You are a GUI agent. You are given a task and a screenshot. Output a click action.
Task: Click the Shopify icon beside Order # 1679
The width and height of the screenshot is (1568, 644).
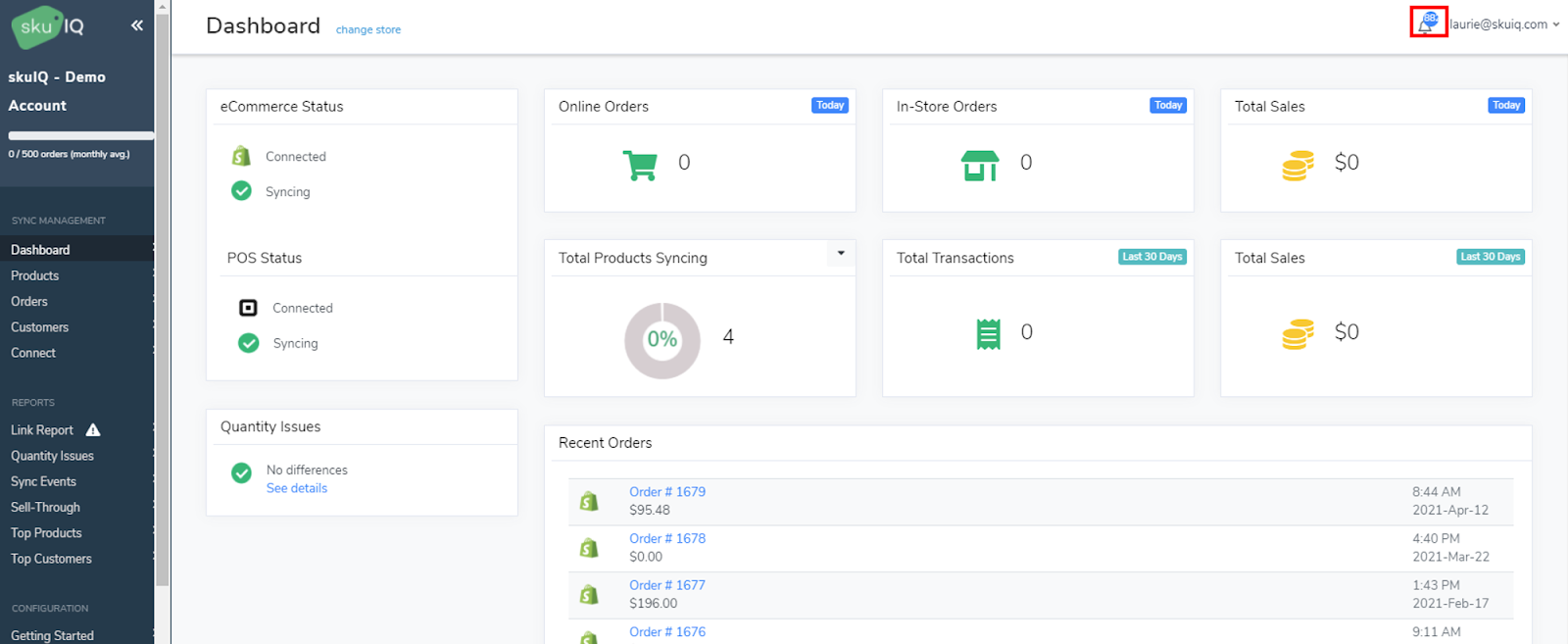[589, 501]
